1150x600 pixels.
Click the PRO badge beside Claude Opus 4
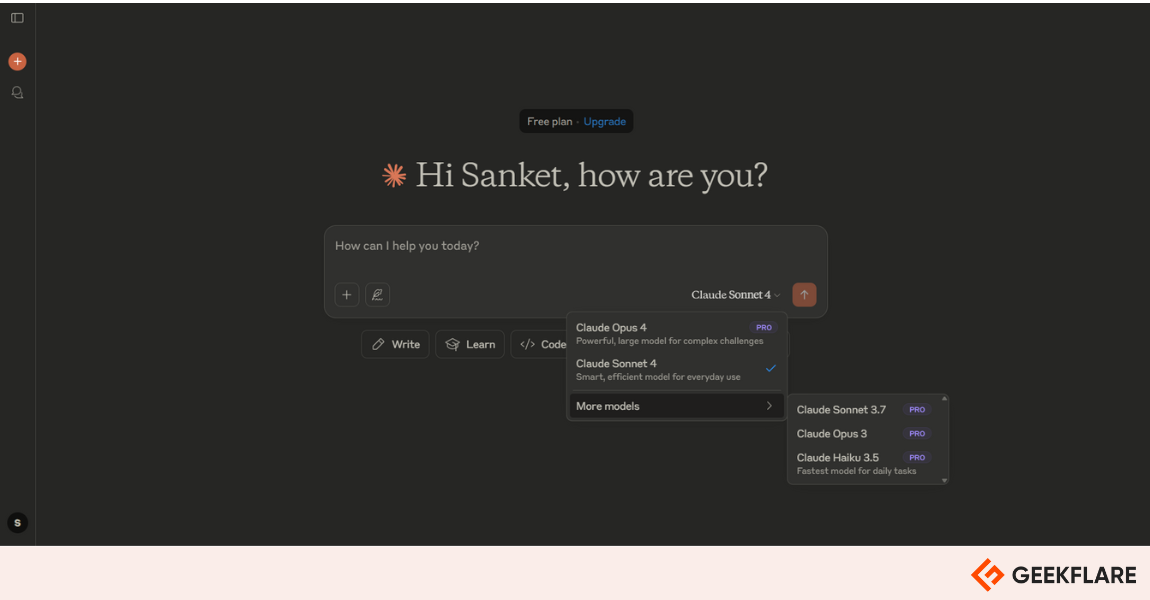click(763, 328)
